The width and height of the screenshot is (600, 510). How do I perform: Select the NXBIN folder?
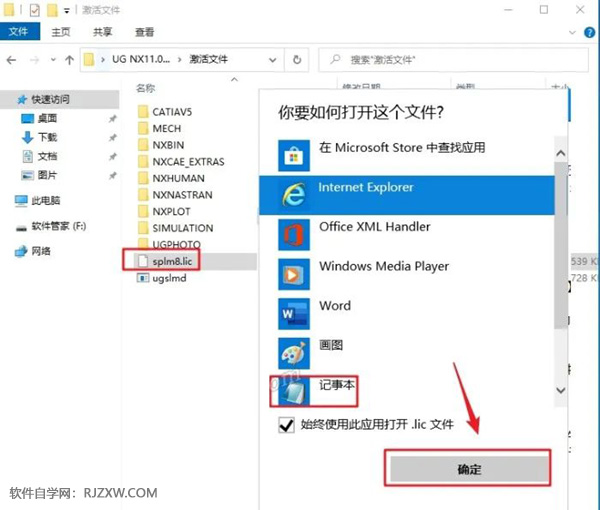pos(168,145)
